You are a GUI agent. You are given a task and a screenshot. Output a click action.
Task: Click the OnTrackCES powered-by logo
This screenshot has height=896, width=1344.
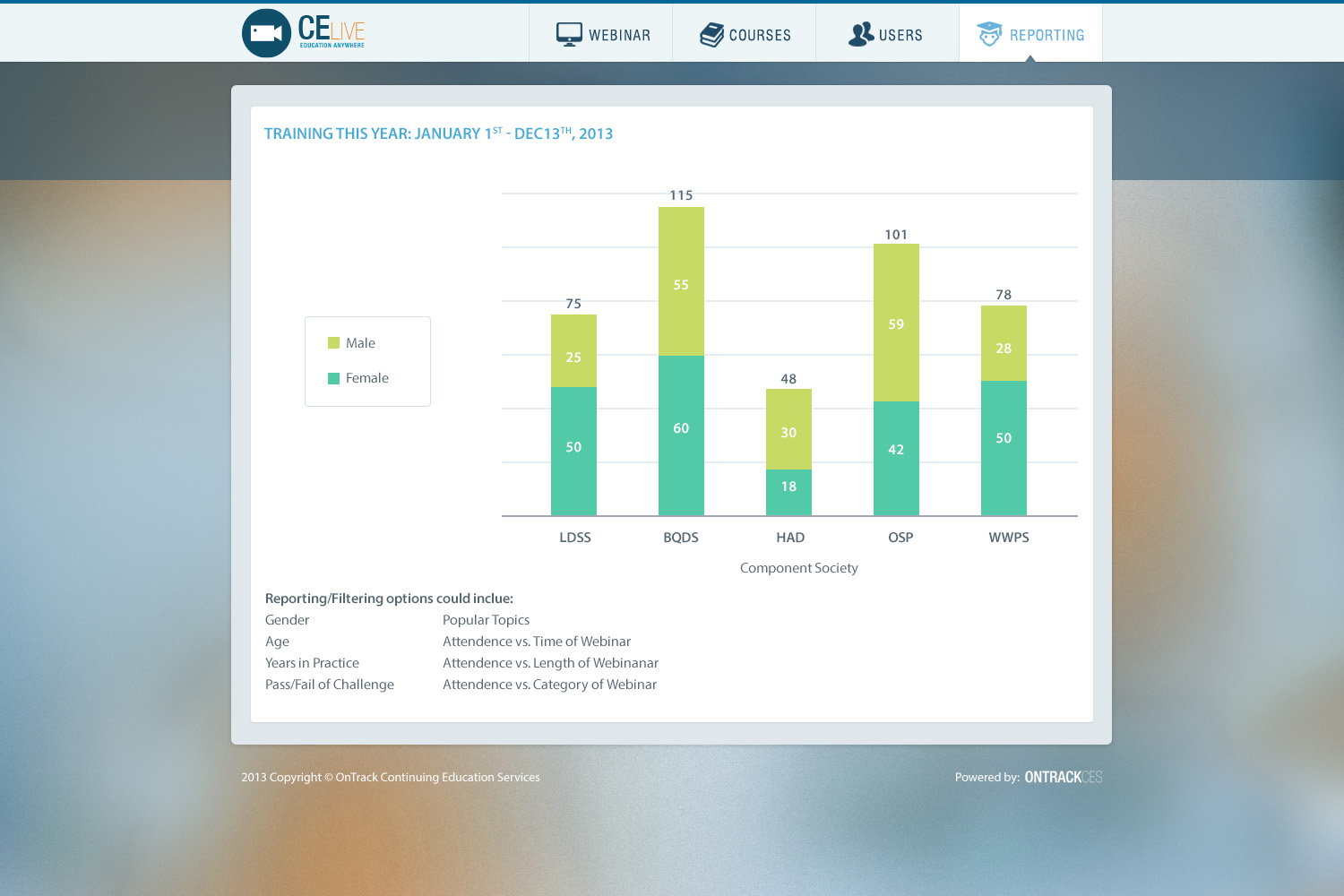1063,777
